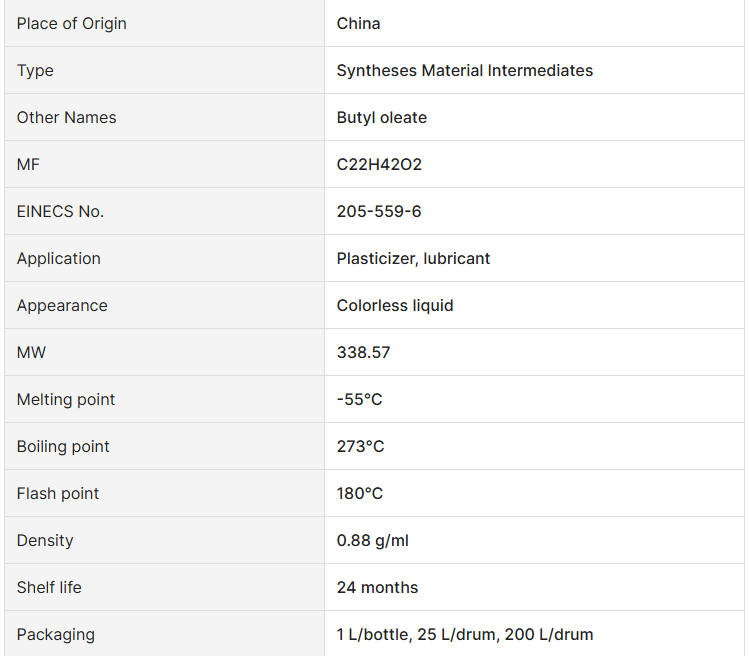The width and height of the screenshot is (750, 656).
Task: Click the "Butyl oleate" name value
Action: (x=381, y=117)
